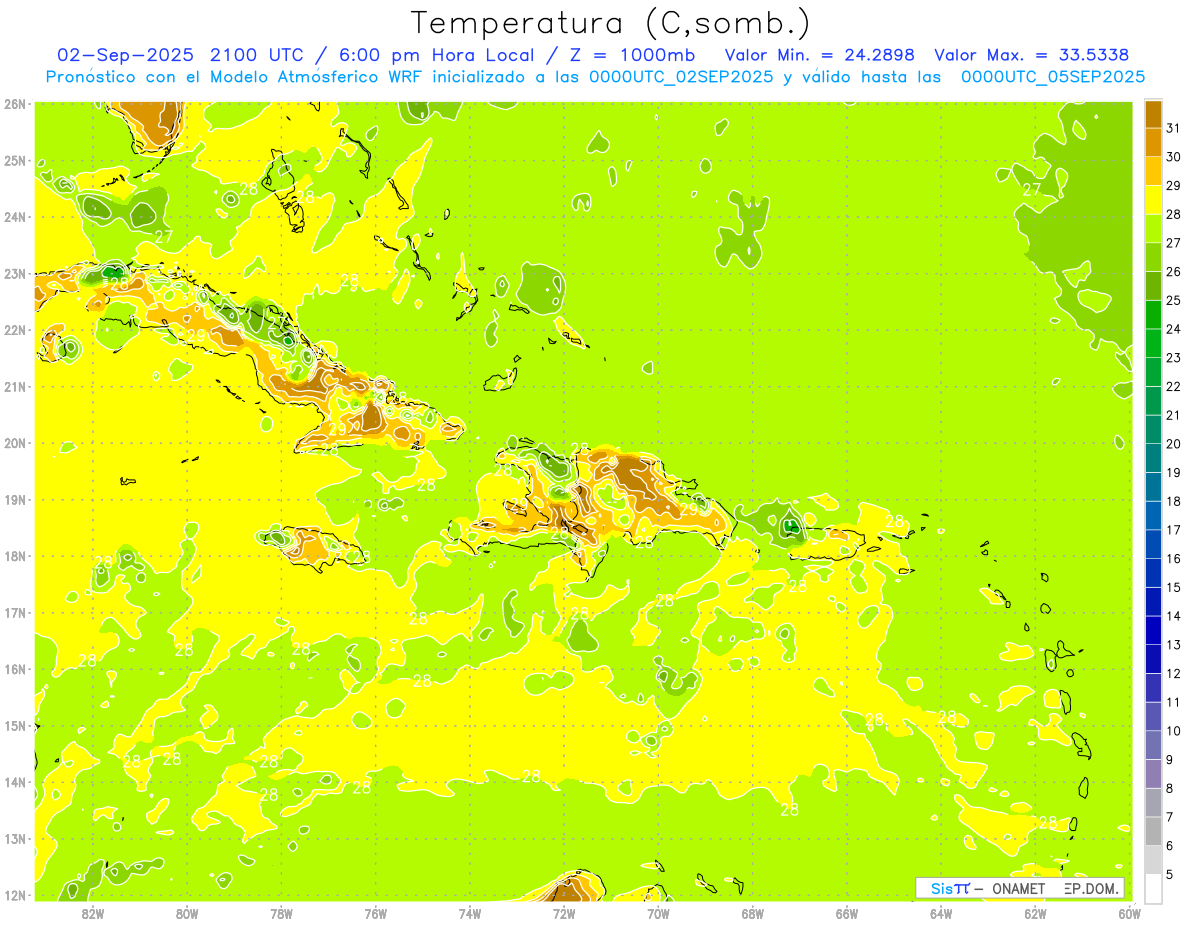This screenshot has height=927, width=1200.
Task: Click the 16N latitude axis label
Action: point(15,669)
